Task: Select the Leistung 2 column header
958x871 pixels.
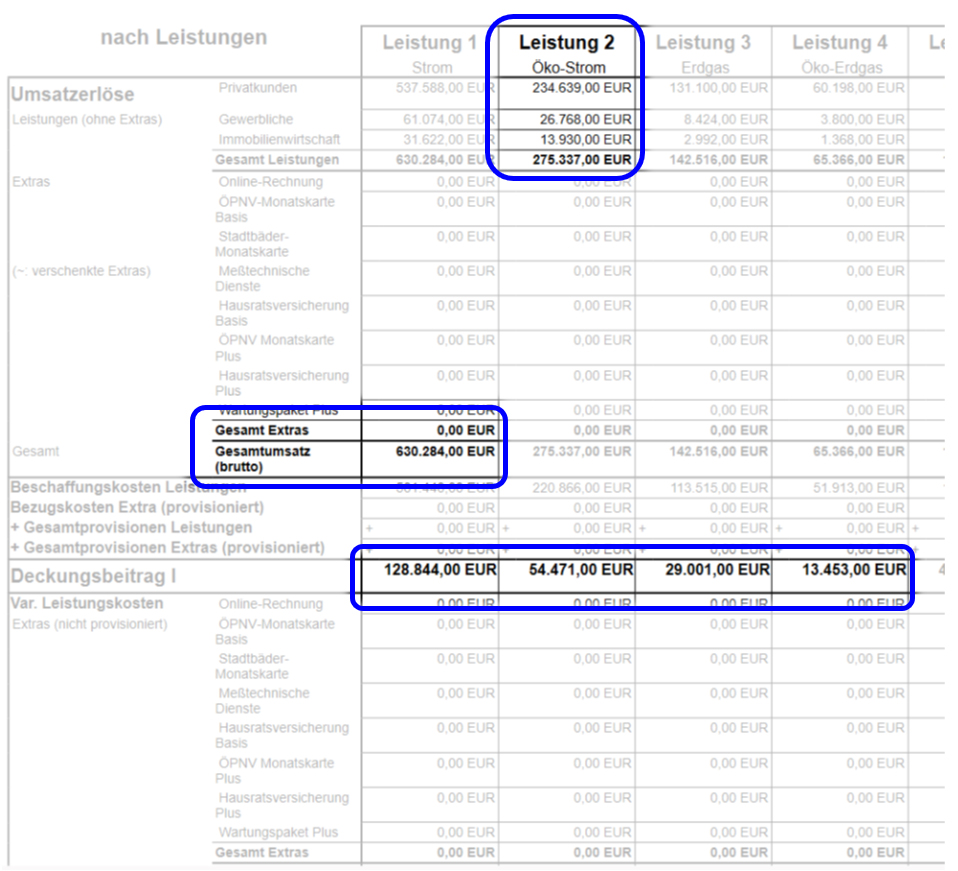Action: [x=566, y=43]
